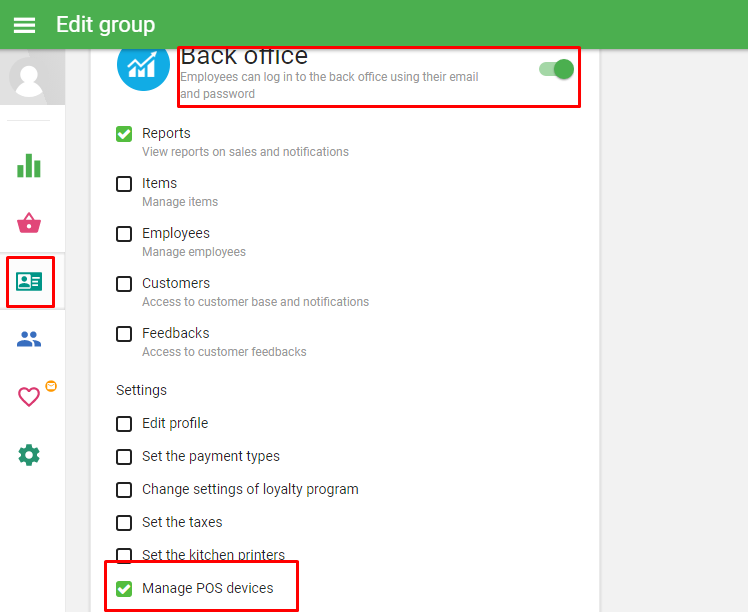Click the user profile avatar
The height and width of the screenshot is (612, 748).
coord(30,80)
